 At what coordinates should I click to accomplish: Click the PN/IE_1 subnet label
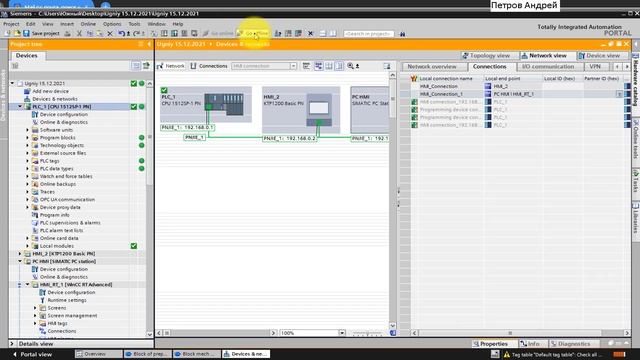pos(195,137)
